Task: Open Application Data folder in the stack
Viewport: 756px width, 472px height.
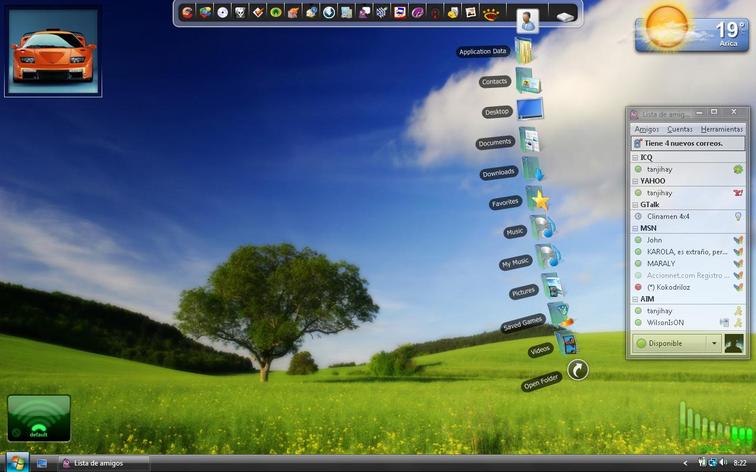Action: point(523,50)
